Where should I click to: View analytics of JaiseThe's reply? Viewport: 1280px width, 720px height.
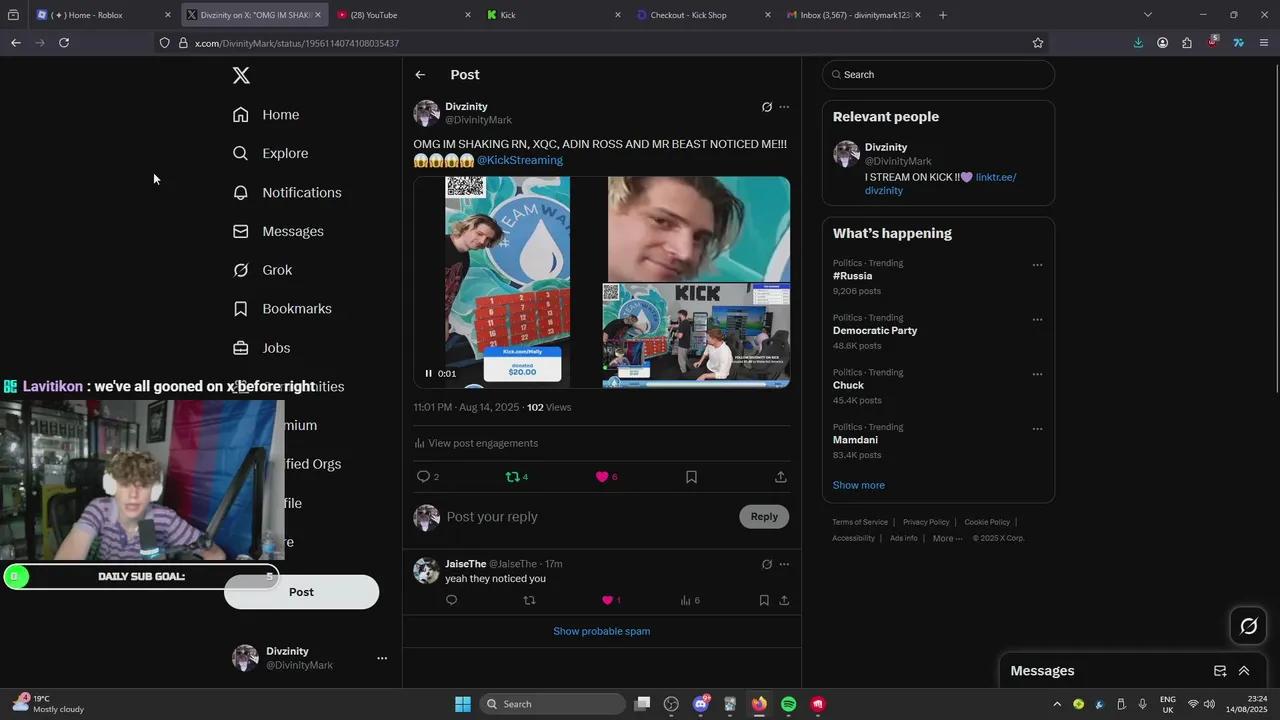[690, 600]
